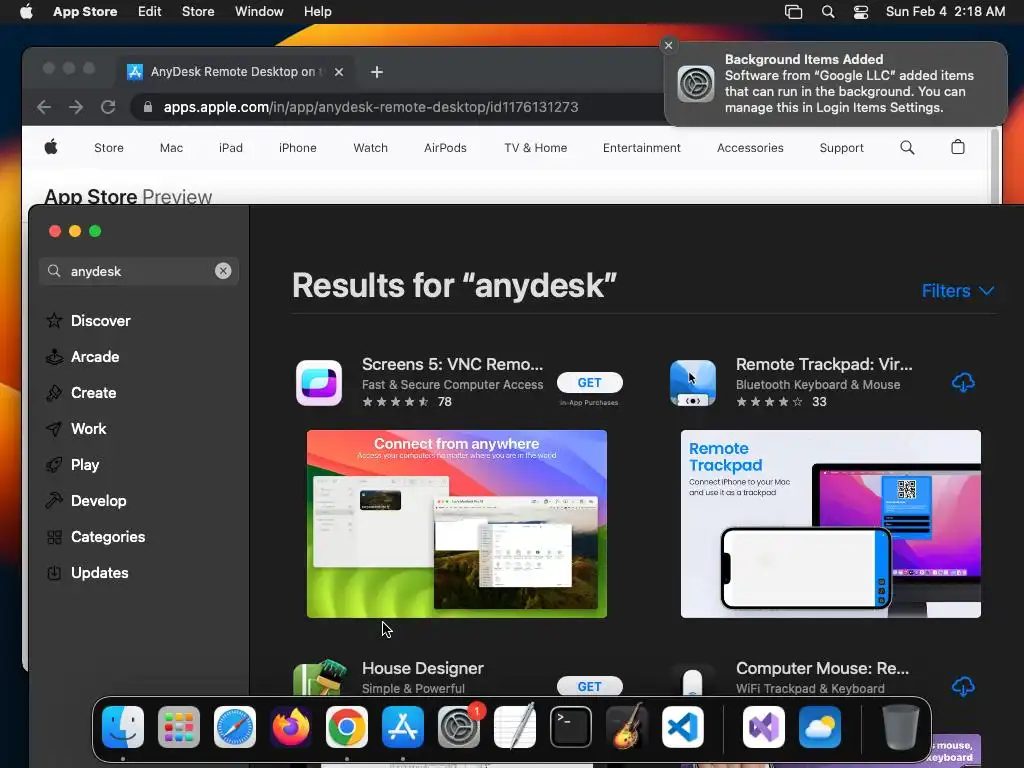This screenshot has width=1024, height=768.
Task: Open Screens 5 app icon
Action: pos(319,383)
